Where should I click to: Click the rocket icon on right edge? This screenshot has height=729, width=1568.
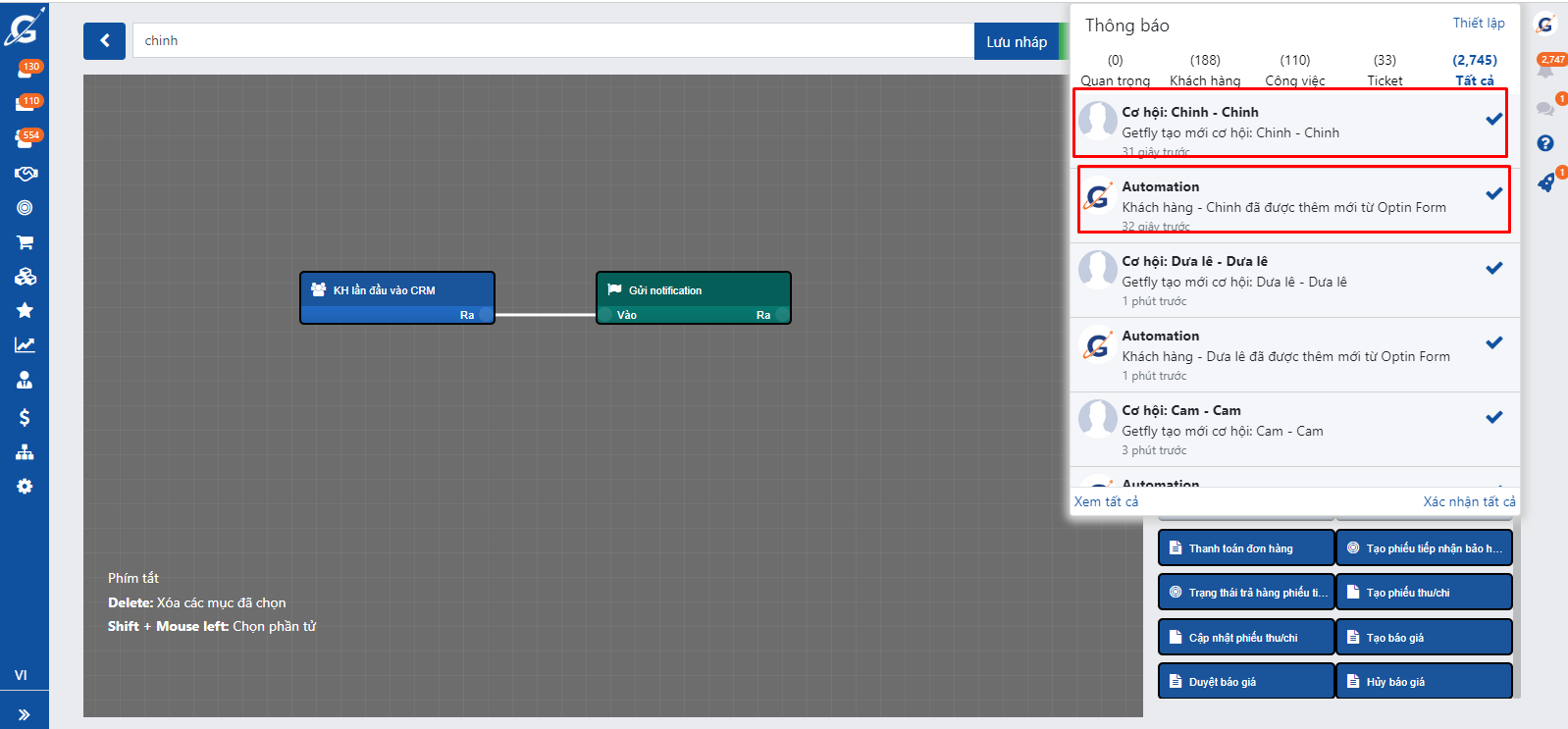[x=1545, y=182]
